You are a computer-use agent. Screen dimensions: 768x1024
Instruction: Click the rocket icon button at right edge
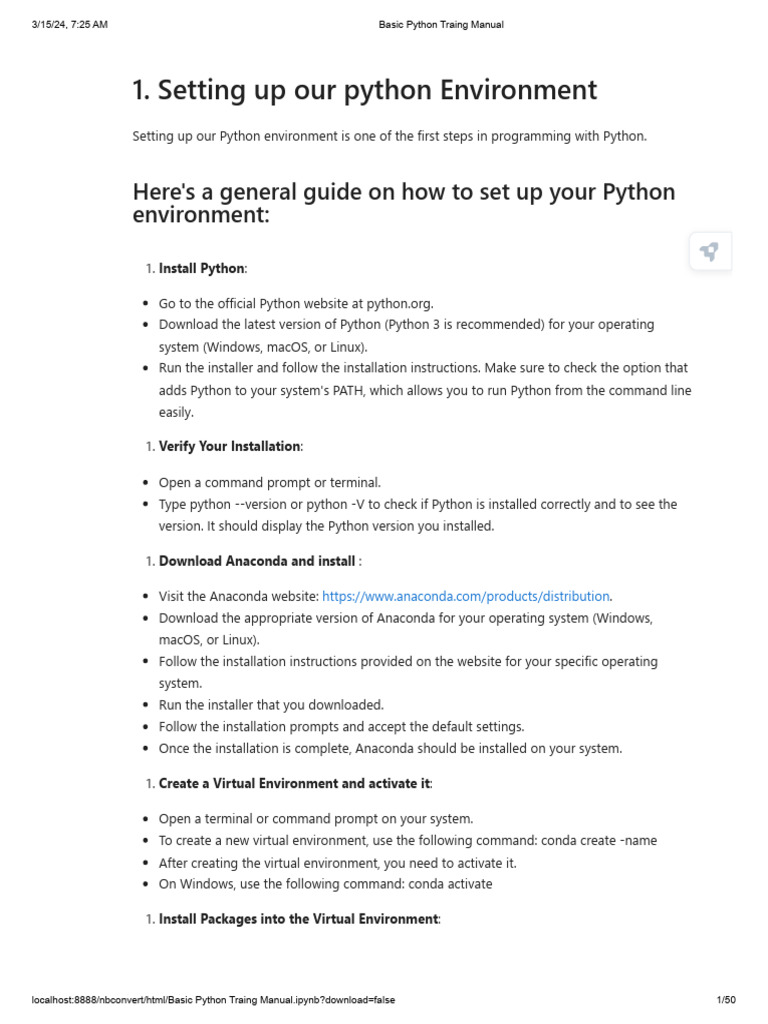click(x=710, y=252)
